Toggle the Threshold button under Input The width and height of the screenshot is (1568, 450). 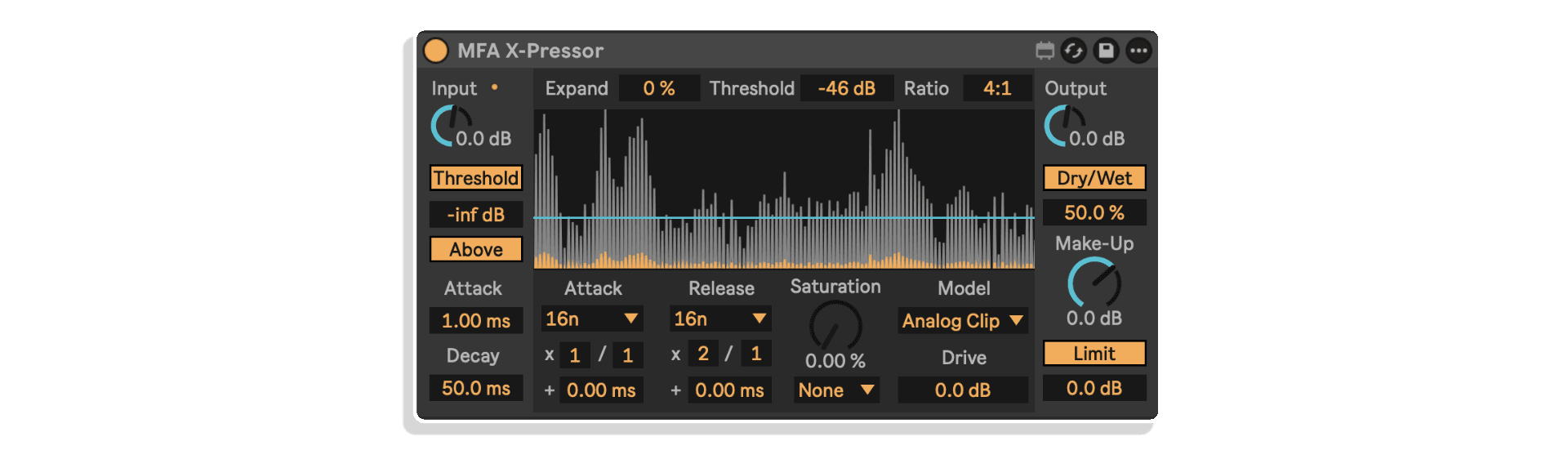click(x=476, y=178)
